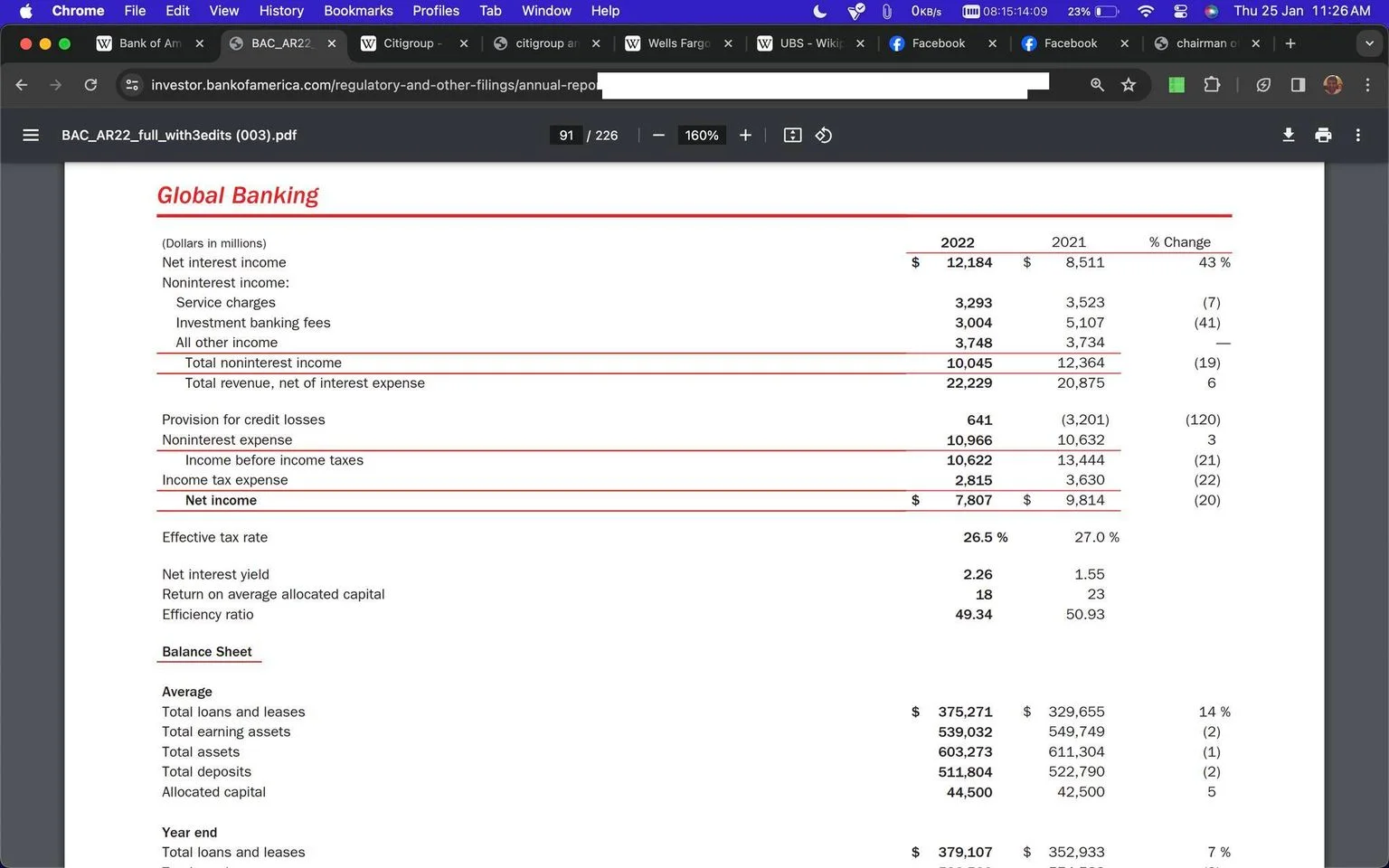Click the fit to page icon

792,135
